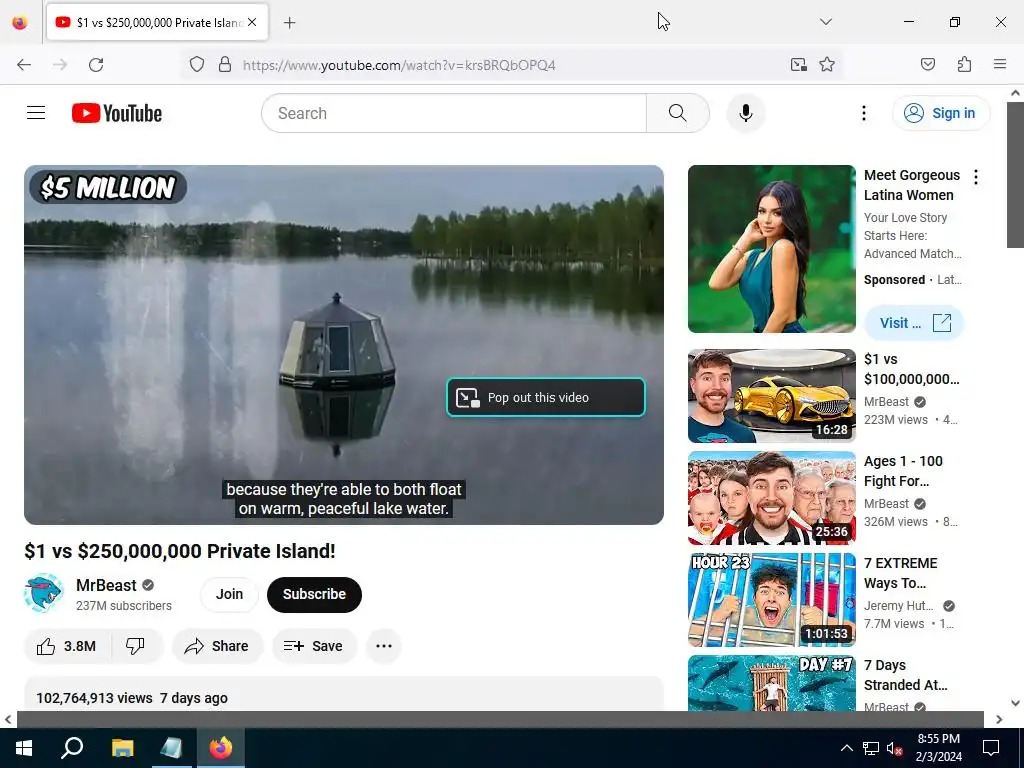This screenshot has height=768, width=1024.
Task: Open the YouTube guide hamburger menu
Action: click(36, 113)
